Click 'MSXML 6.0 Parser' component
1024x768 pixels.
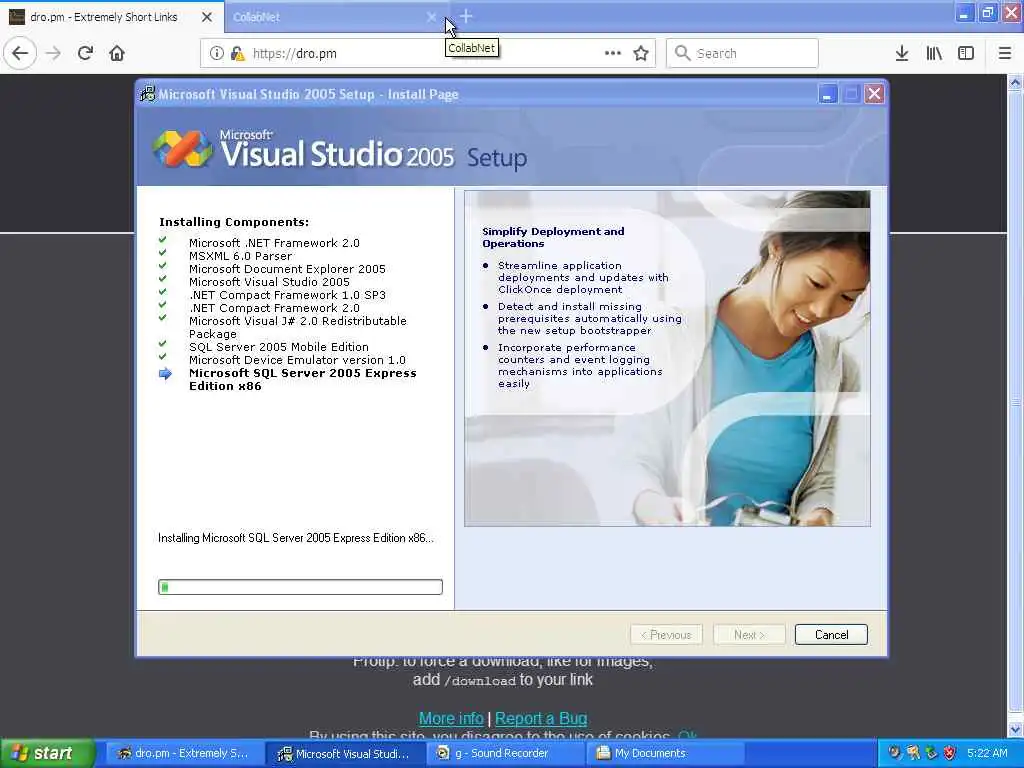pyautogui.click(x=240, y=256)
